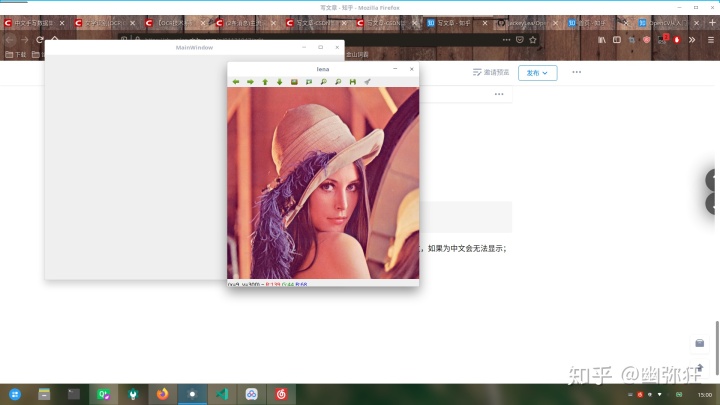This screenshot has height=405, width=720.
Task: Open the taskbar launcher menu
Action: [x=15, y=394]
